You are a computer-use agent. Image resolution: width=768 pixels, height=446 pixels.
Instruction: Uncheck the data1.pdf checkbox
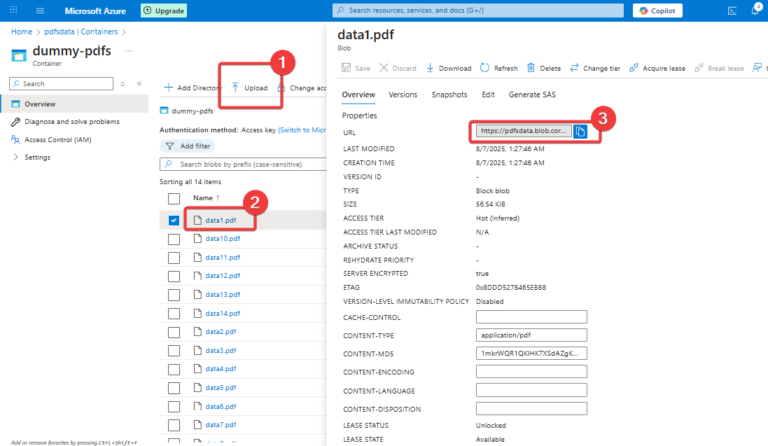[x=174, y=220]
